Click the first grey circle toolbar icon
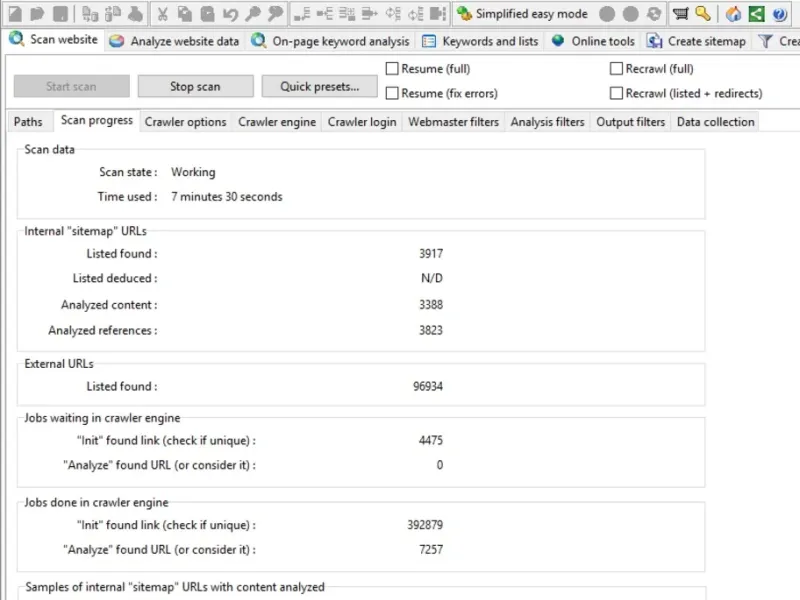800x600 pixels. click(x=607, y=14)
